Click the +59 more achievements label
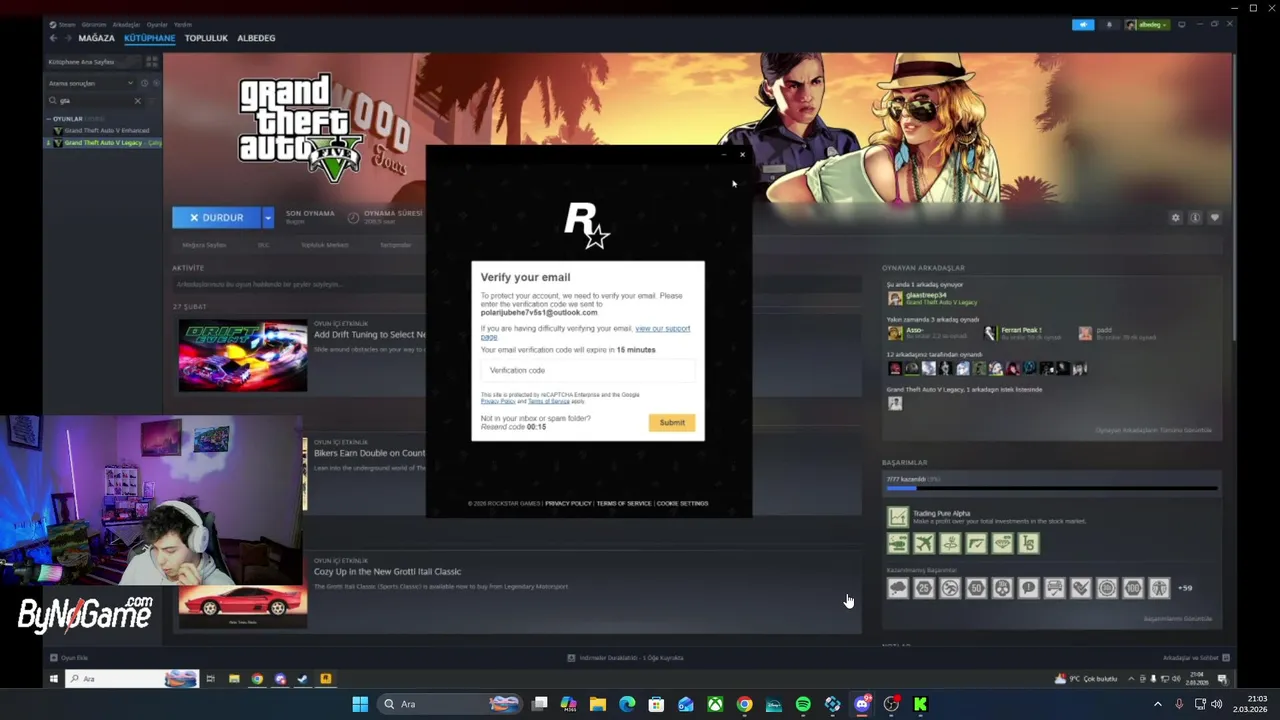Image resolution: width=1280 pixels, height=720 pixels. (1185, 588)
